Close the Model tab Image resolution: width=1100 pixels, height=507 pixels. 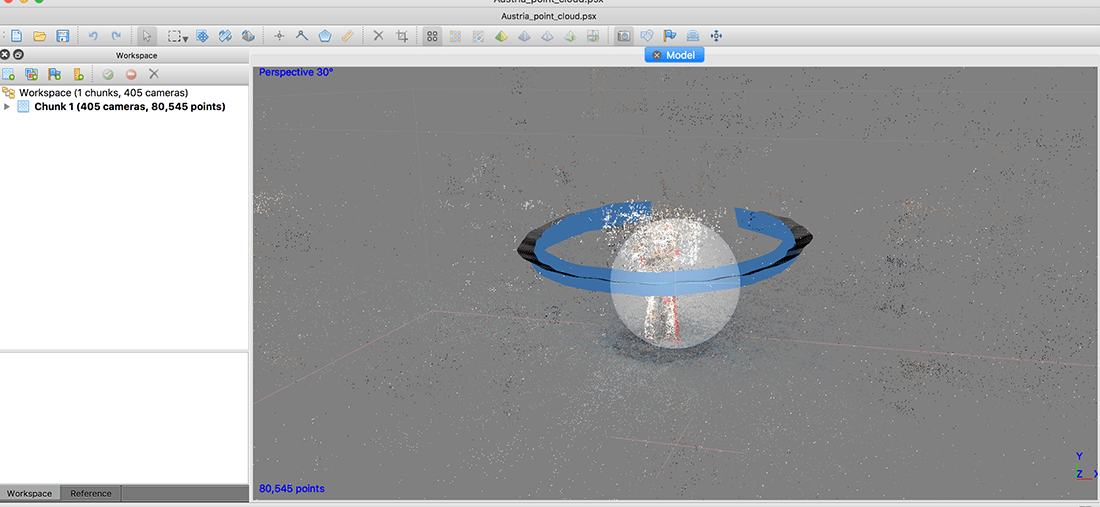point(657,55)
